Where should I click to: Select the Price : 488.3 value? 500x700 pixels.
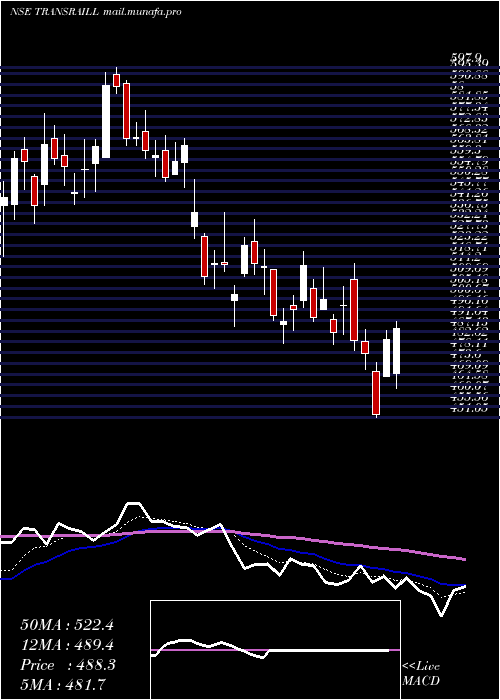pos(68,665)
